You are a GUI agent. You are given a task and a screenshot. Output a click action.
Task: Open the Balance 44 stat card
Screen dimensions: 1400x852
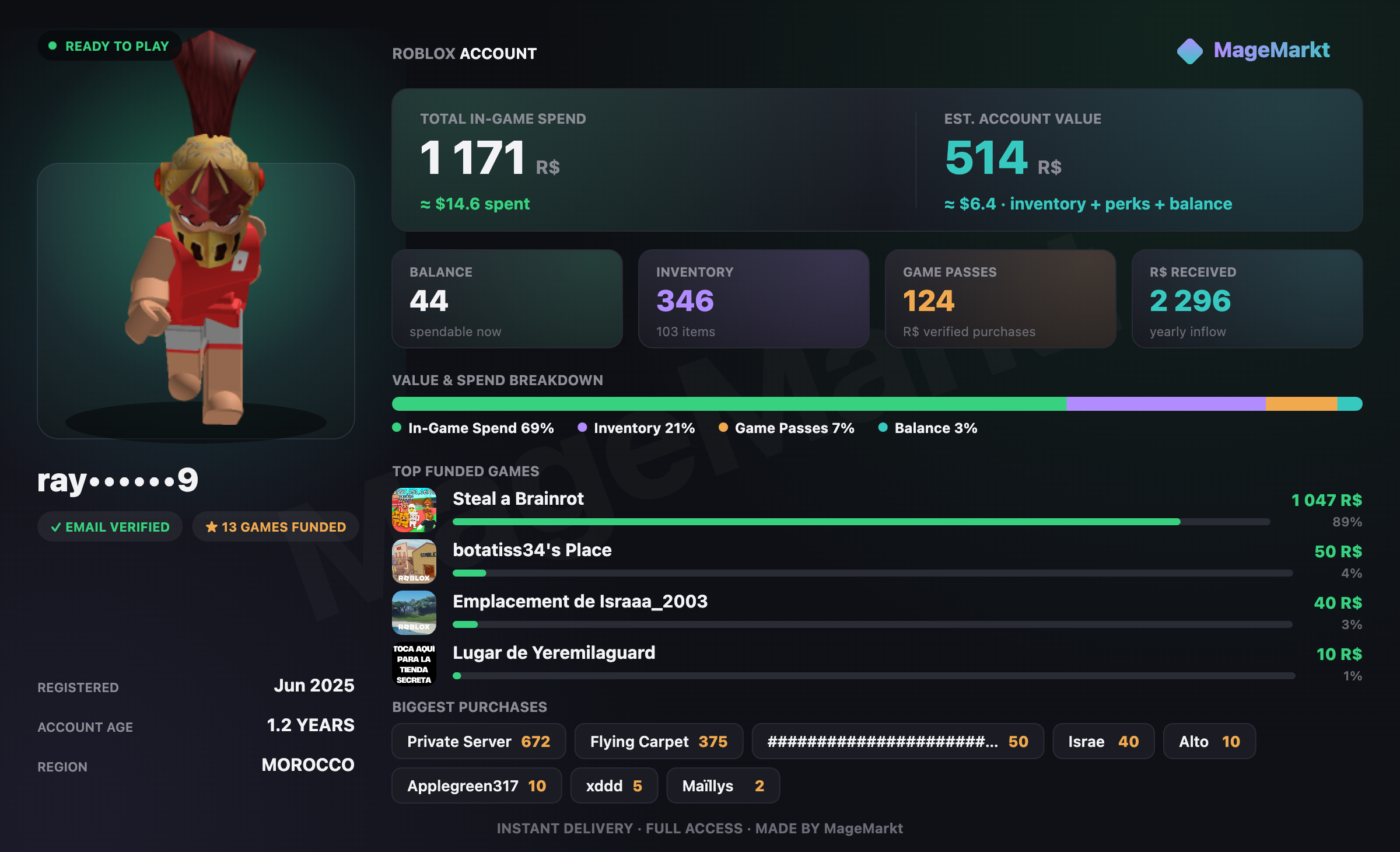tap(508, 299)
